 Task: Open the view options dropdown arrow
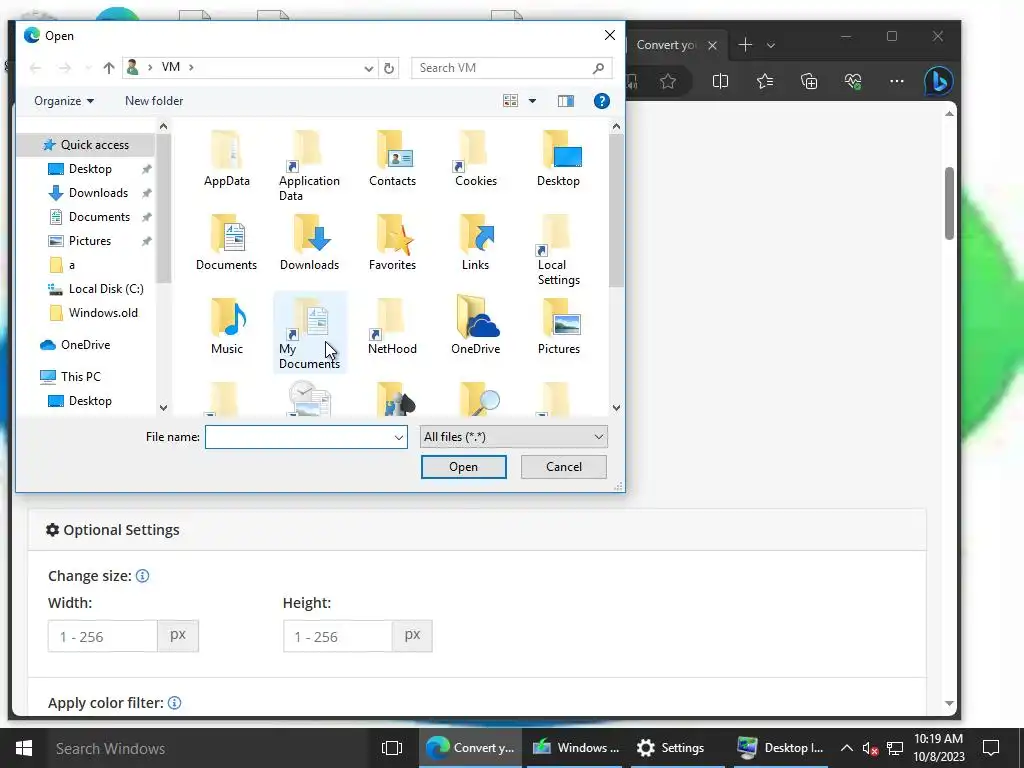tap(532, 101)
